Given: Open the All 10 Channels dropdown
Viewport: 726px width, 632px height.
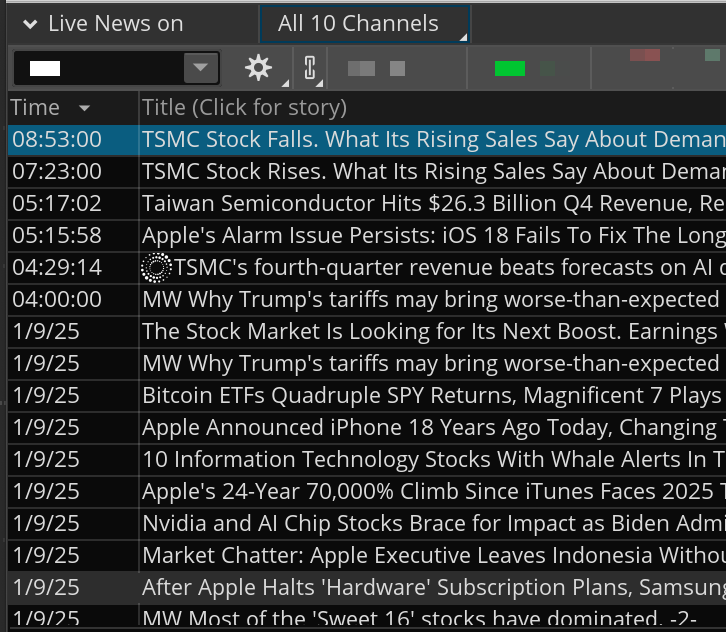Looking at the screenshot, I should (364, 24).
